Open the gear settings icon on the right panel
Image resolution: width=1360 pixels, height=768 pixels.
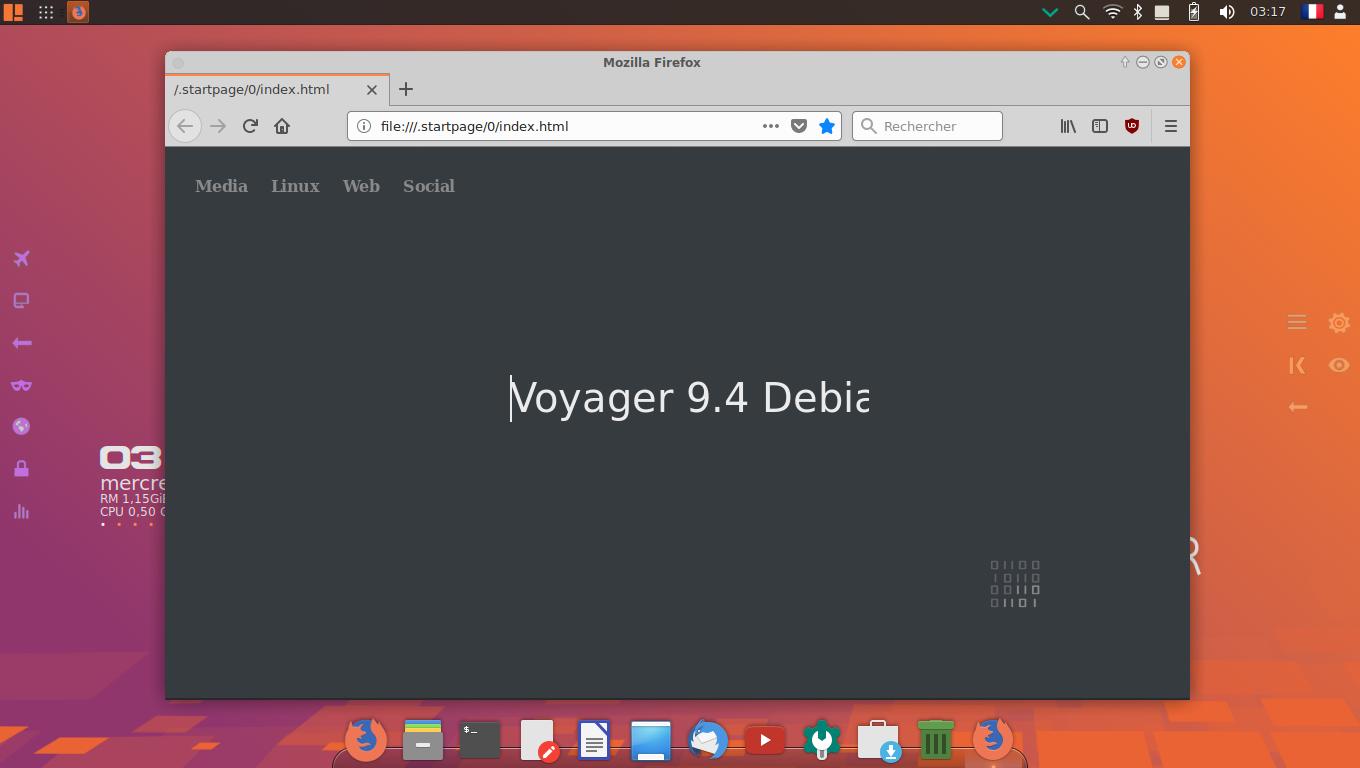pos(1339,322)
